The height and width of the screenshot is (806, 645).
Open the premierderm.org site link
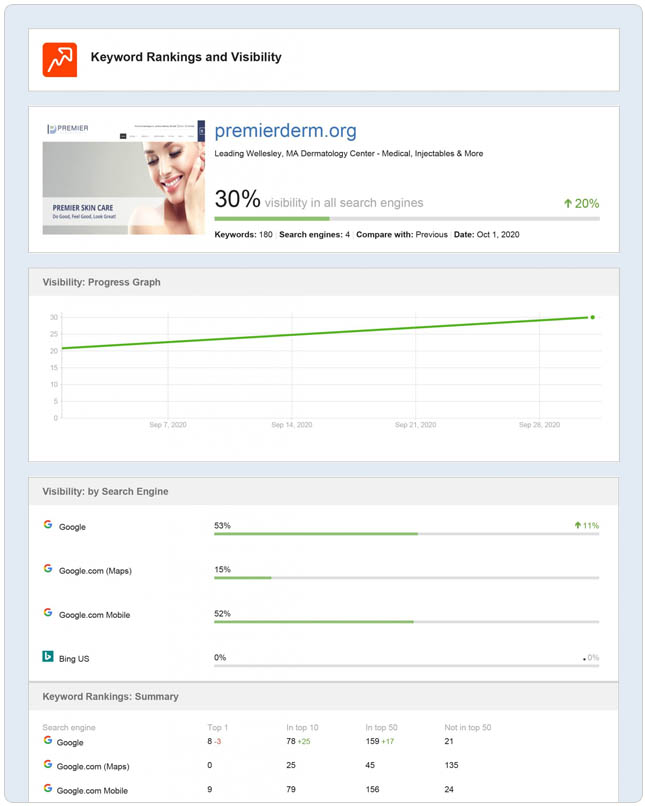pyautogui.click(x=285, y=131)
